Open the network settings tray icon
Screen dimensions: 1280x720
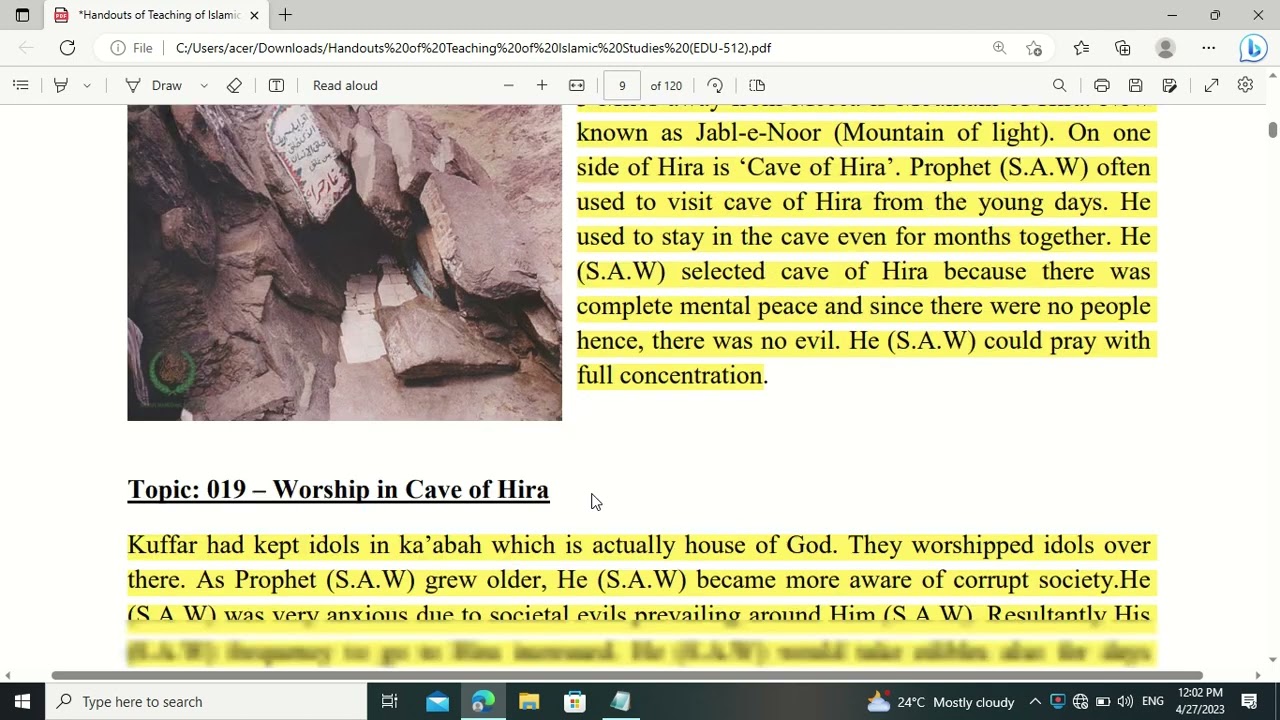(x=1080, y=702)
